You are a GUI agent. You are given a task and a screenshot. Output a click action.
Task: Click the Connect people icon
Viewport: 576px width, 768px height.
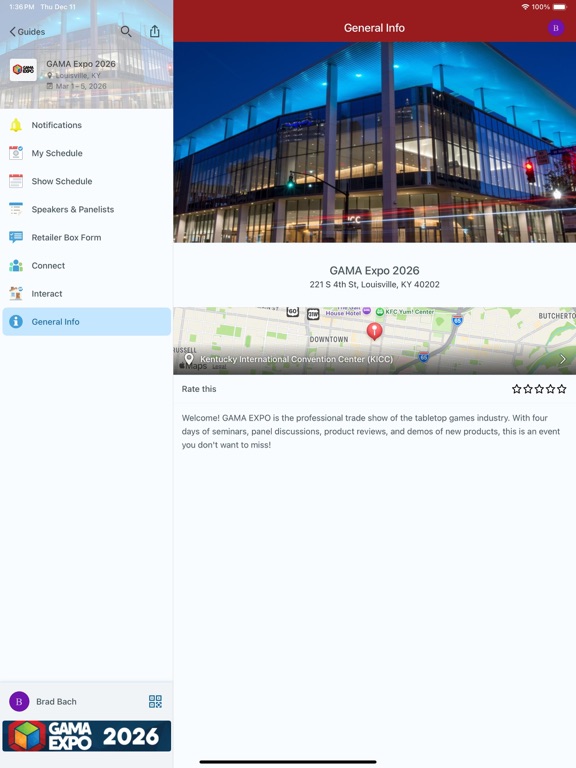(16, 265)
